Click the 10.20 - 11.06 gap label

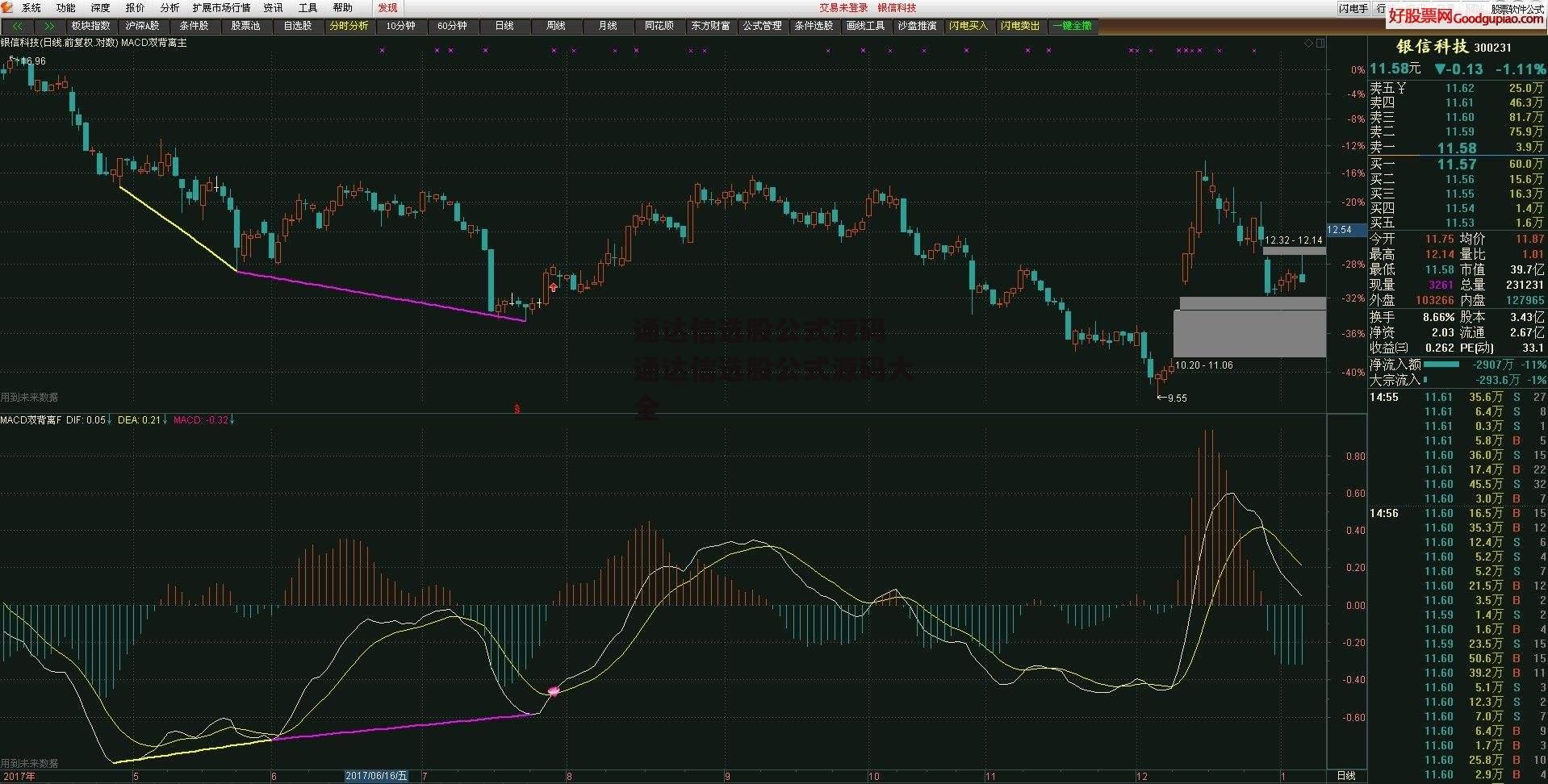pos(1203,365)
